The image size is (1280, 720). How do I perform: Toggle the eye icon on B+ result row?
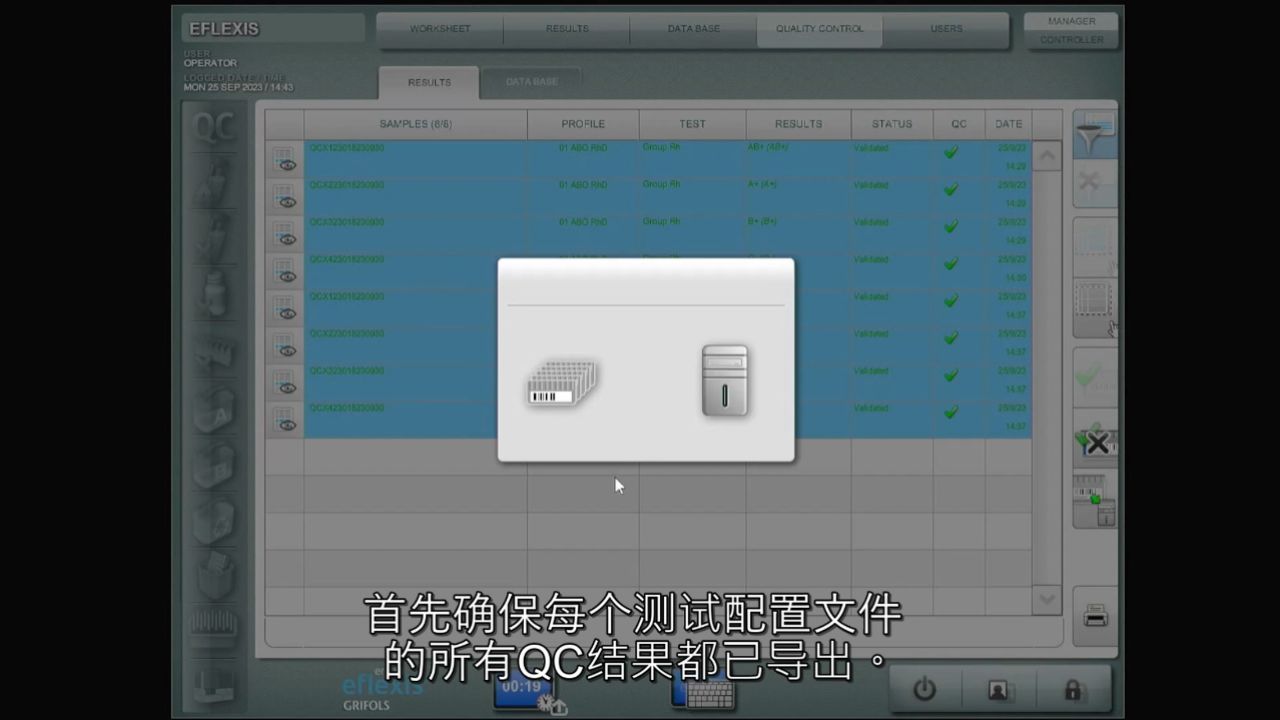(285, 233)
